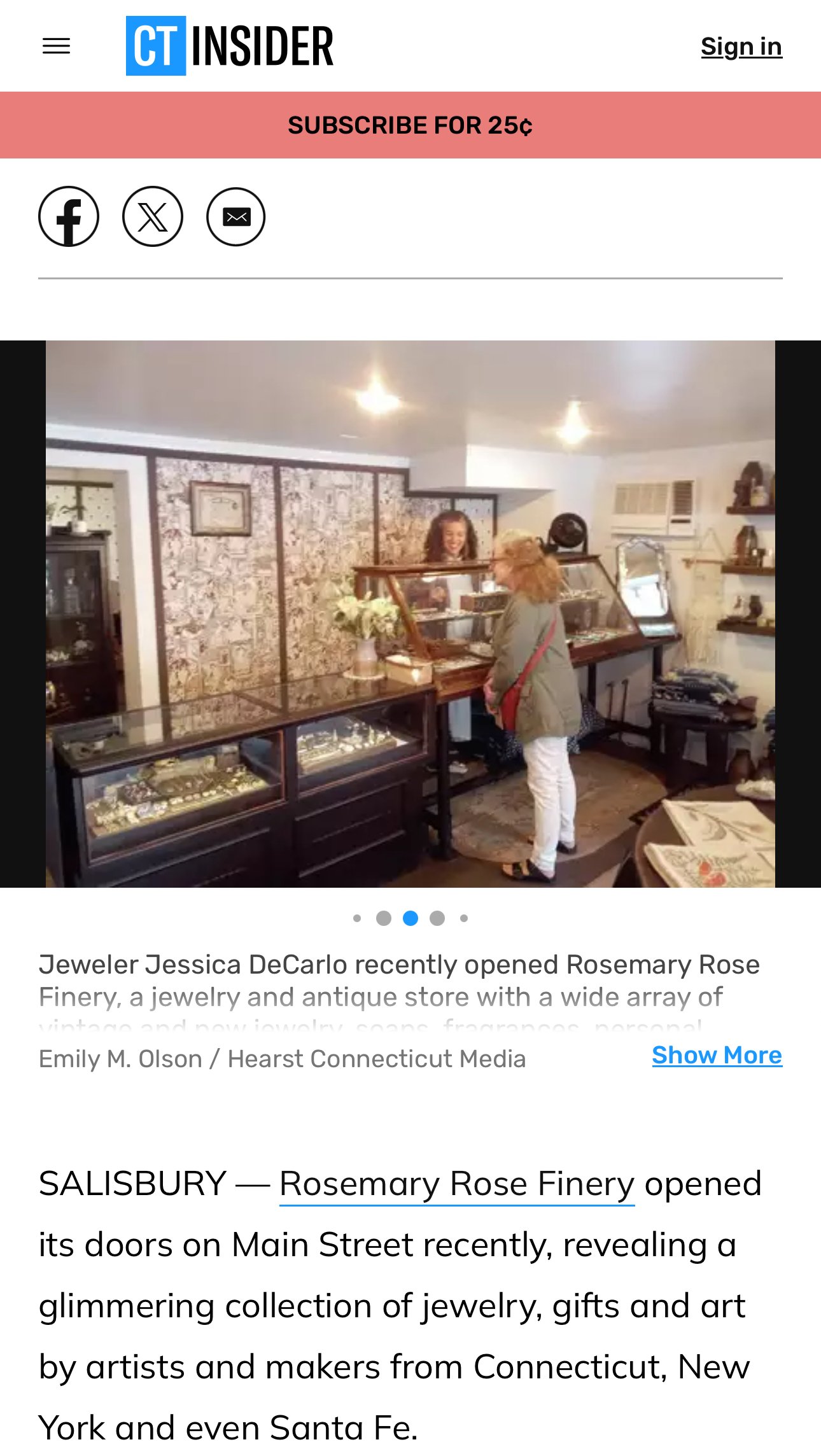Image resolution: width=821 pixels, height=1456 pixels.
Task: Select the large gray dot left of blue dot
Action: (384, 918)
